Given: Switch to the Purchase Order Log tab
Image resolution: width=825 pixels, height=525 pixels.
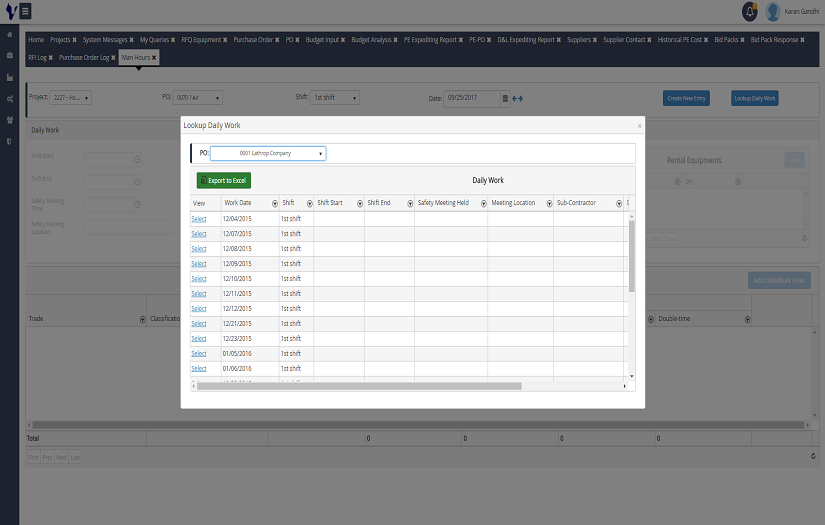Looking at the screenshot, I should pyautogui.click(x=84, y=58).
